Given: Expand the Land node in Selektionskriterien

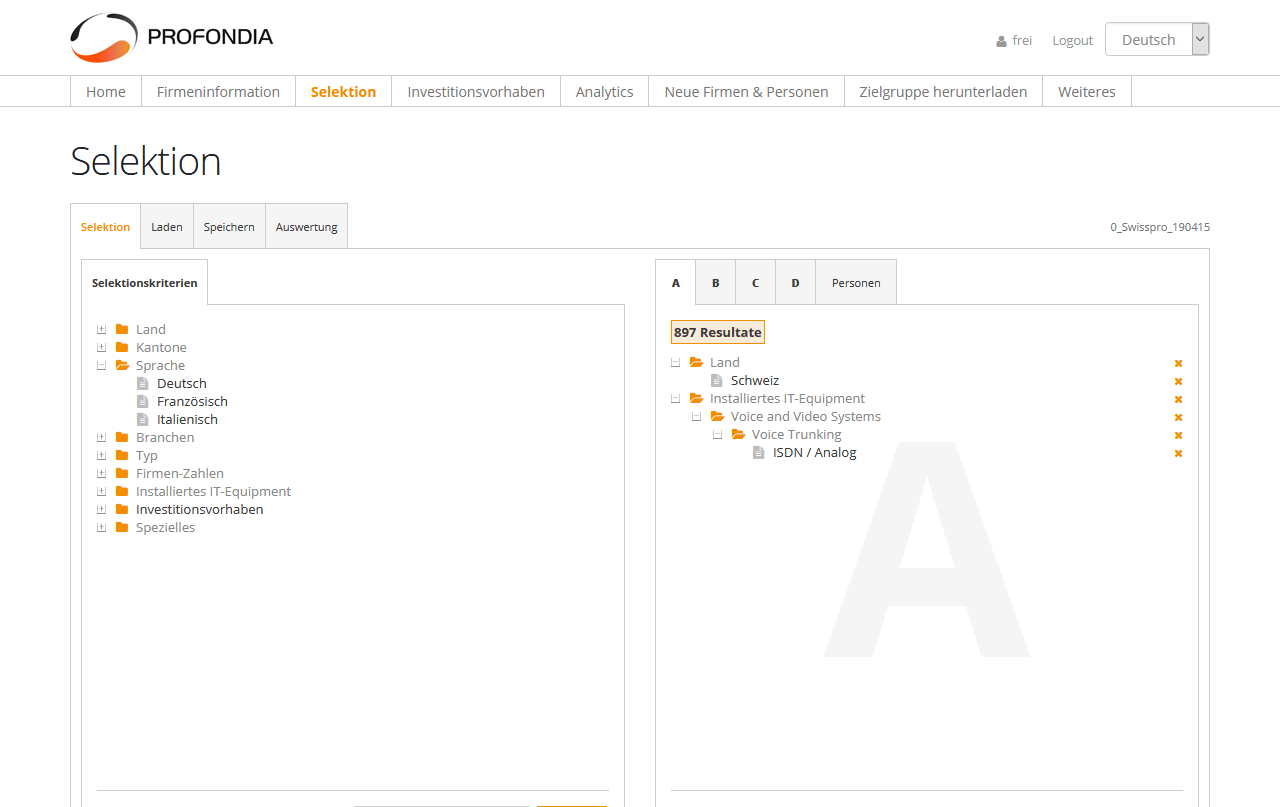Looking at the screenshot, I should pyautogui.click(x=101, y=329).
